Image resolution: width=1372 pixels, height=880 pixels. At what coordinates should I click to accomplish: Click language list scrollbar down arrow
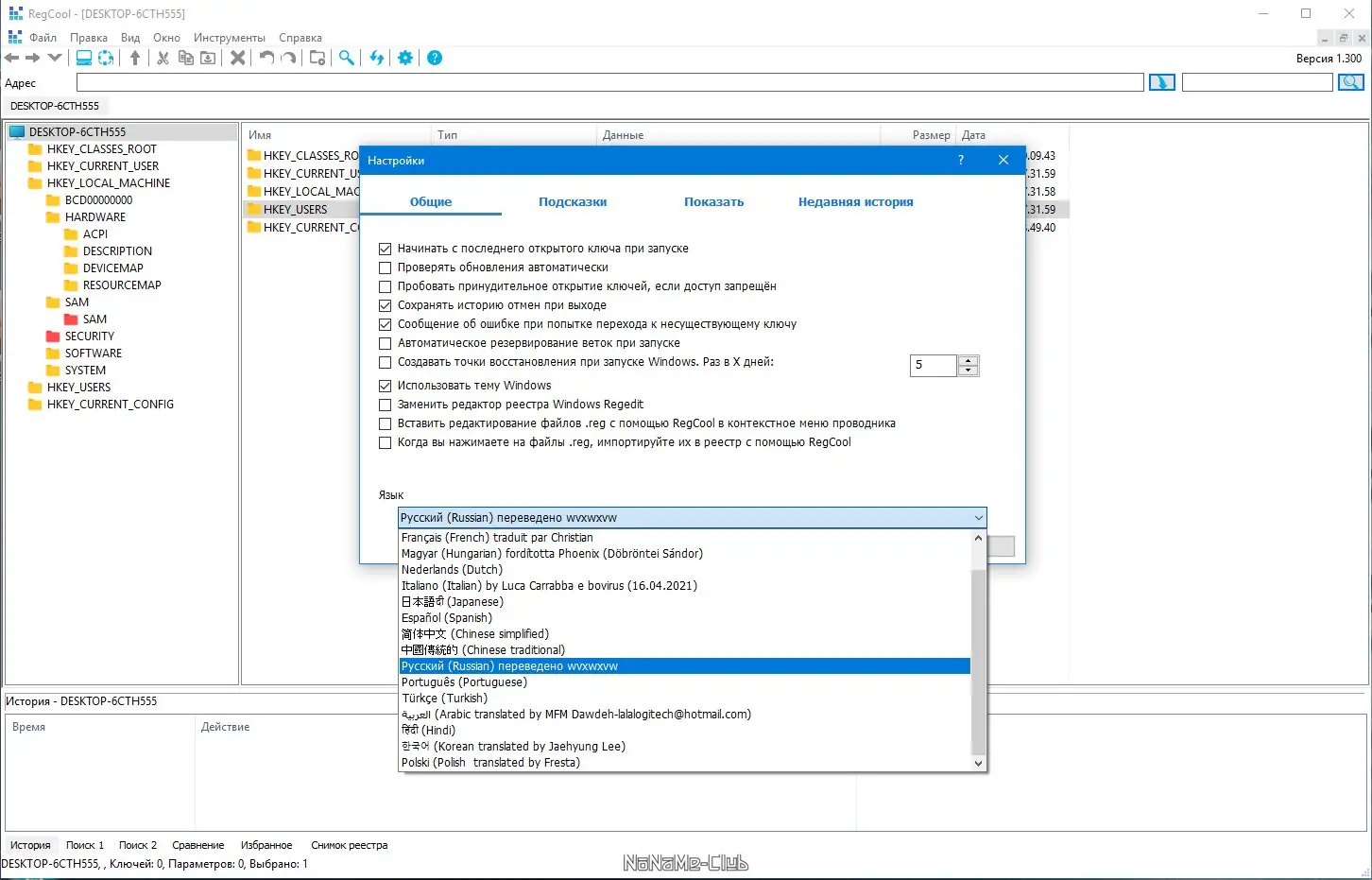[x=978, y=764]
